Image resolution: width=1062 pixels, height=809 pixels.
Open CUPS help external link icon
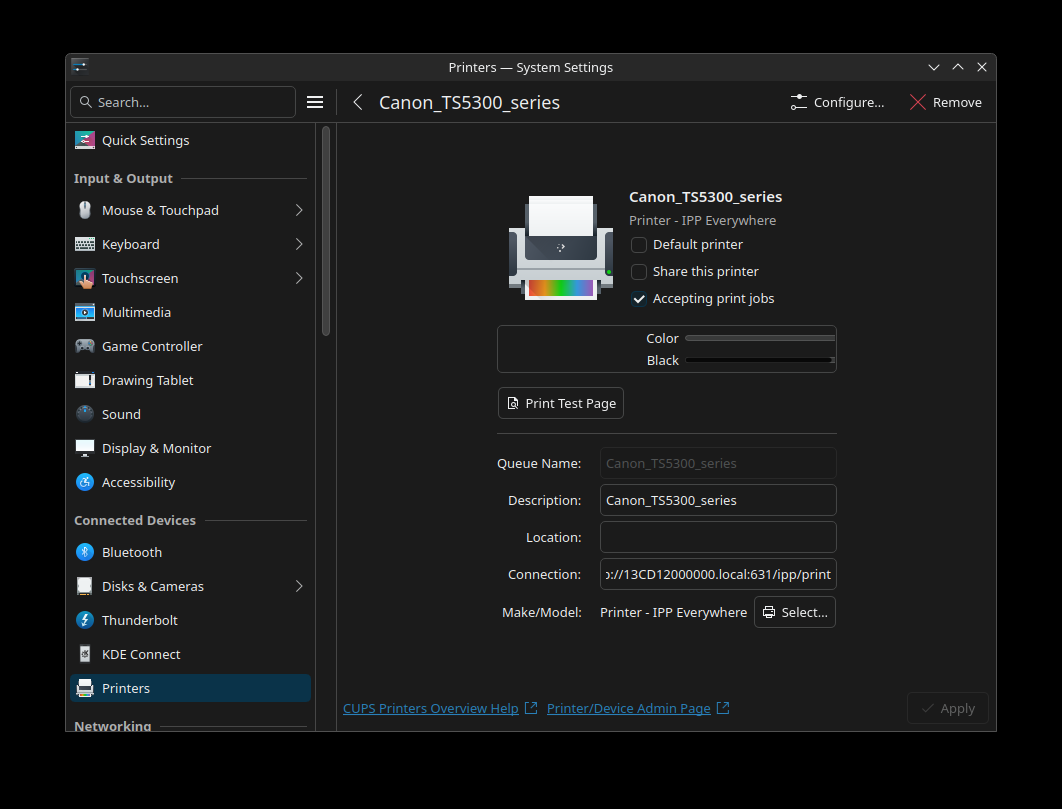click(x=531, y=708)
